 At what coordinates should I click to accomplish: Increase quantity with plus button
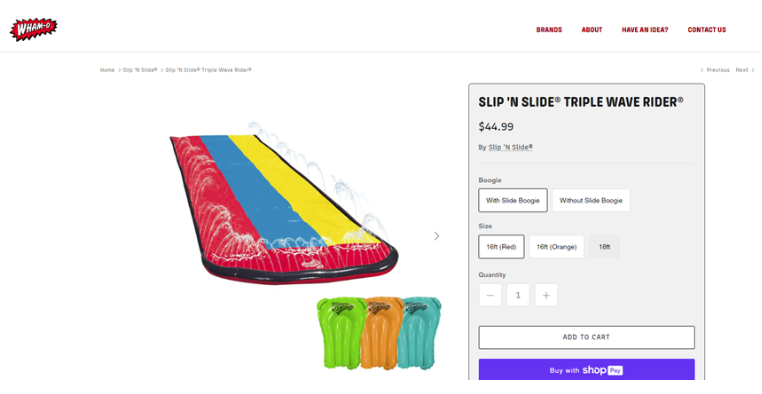coord(546,295)
